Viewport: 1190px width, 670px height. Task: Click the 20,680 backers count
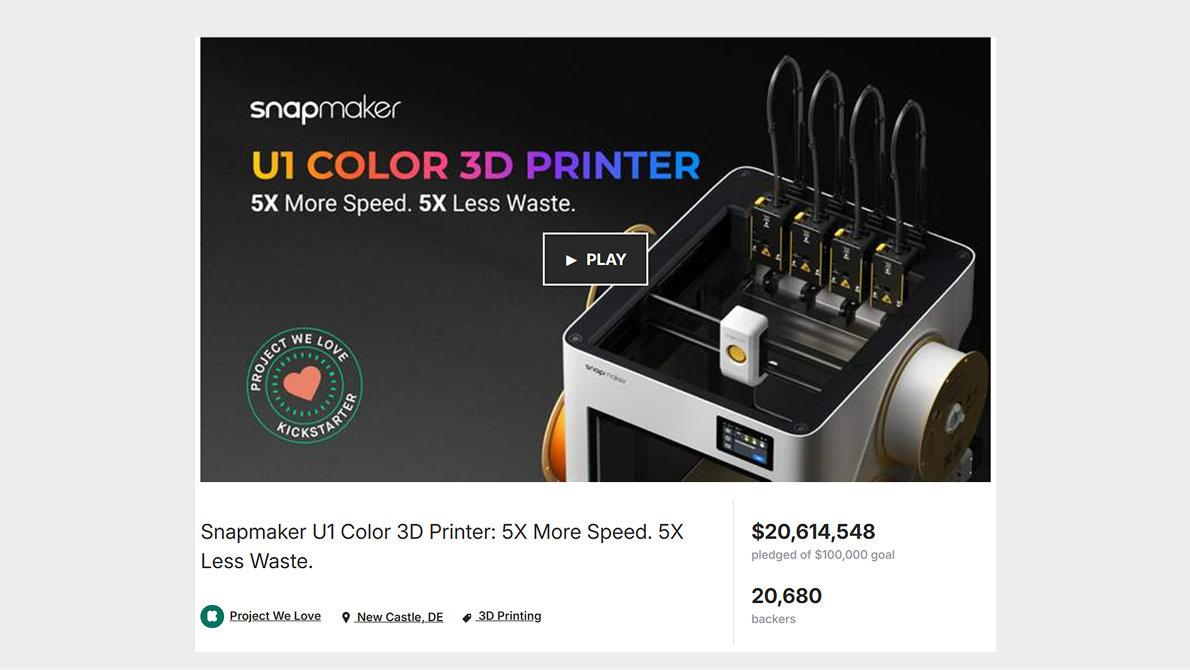click(x=786, y=596)
